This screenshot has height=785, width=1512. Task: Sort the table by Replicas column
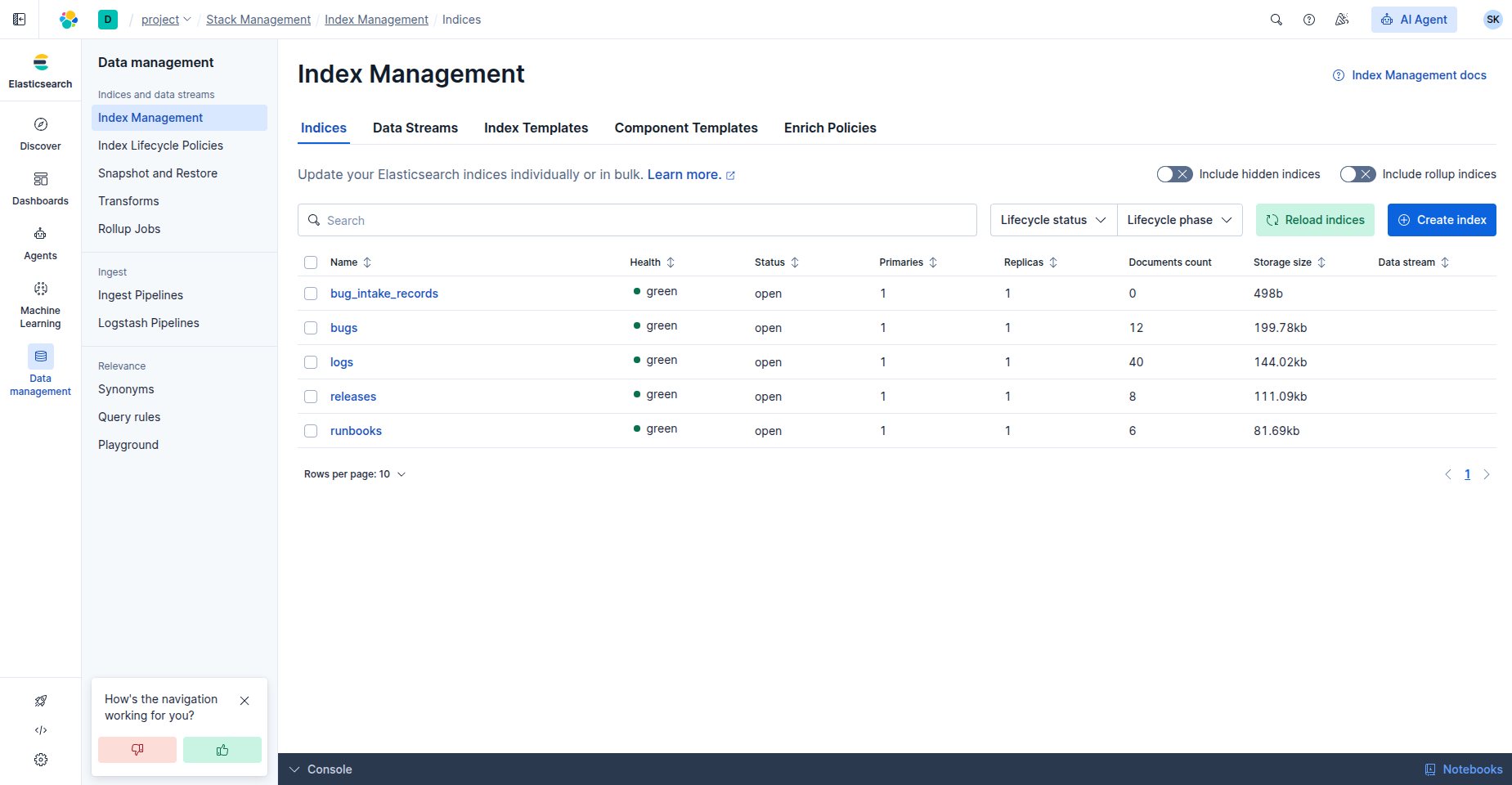[x=1031, y=262]
